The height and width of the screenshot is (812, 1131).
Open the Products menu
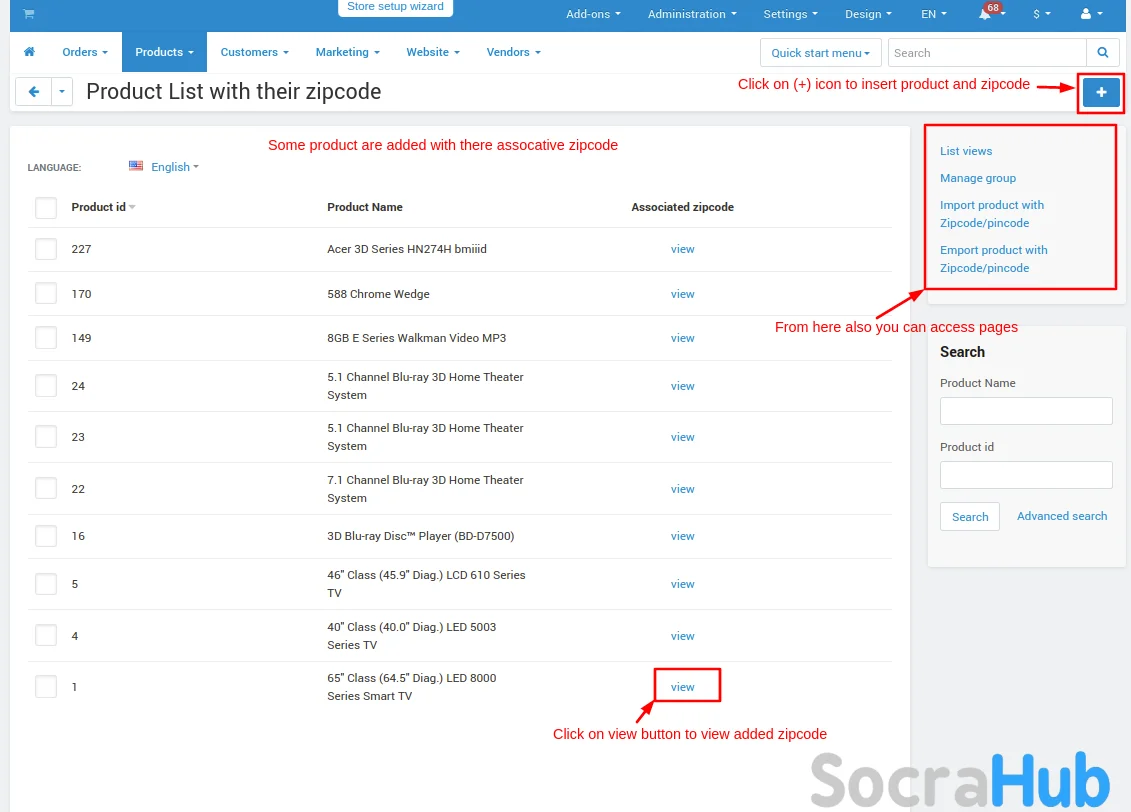[164, 52]
